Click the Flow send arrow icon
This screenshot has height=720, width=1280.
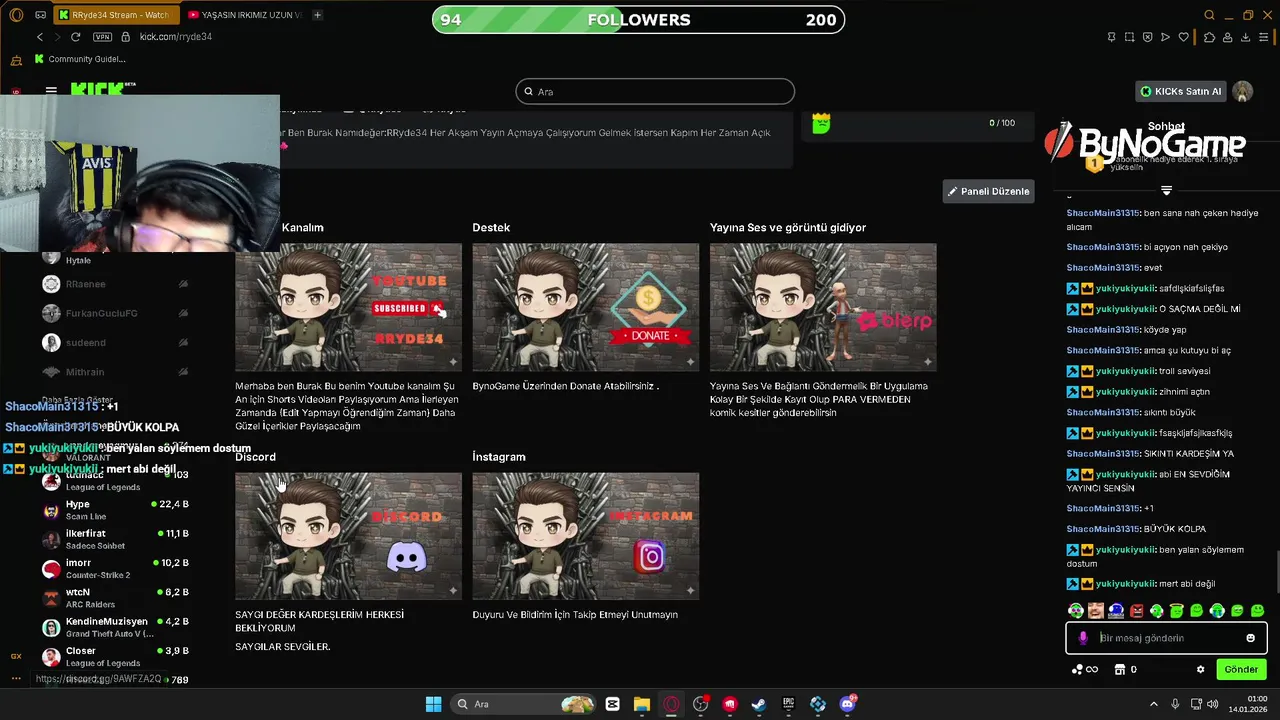(1165, 37)
